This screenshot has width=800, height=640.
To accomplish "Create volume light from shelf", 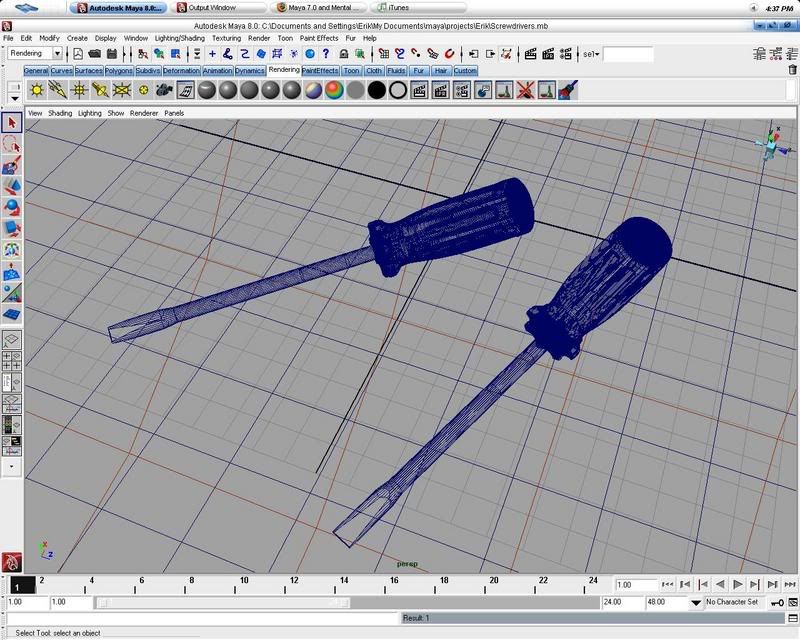I will coord(143,90).
